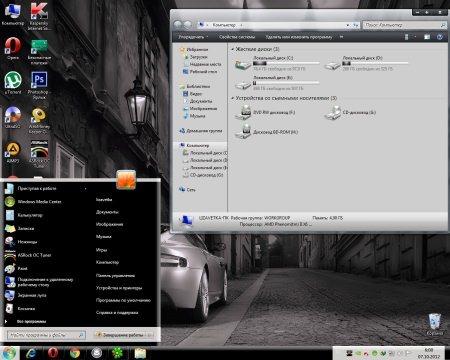Click disk D: capacity bar
This screenshot has height=360, width=450.
click(375, 63)
